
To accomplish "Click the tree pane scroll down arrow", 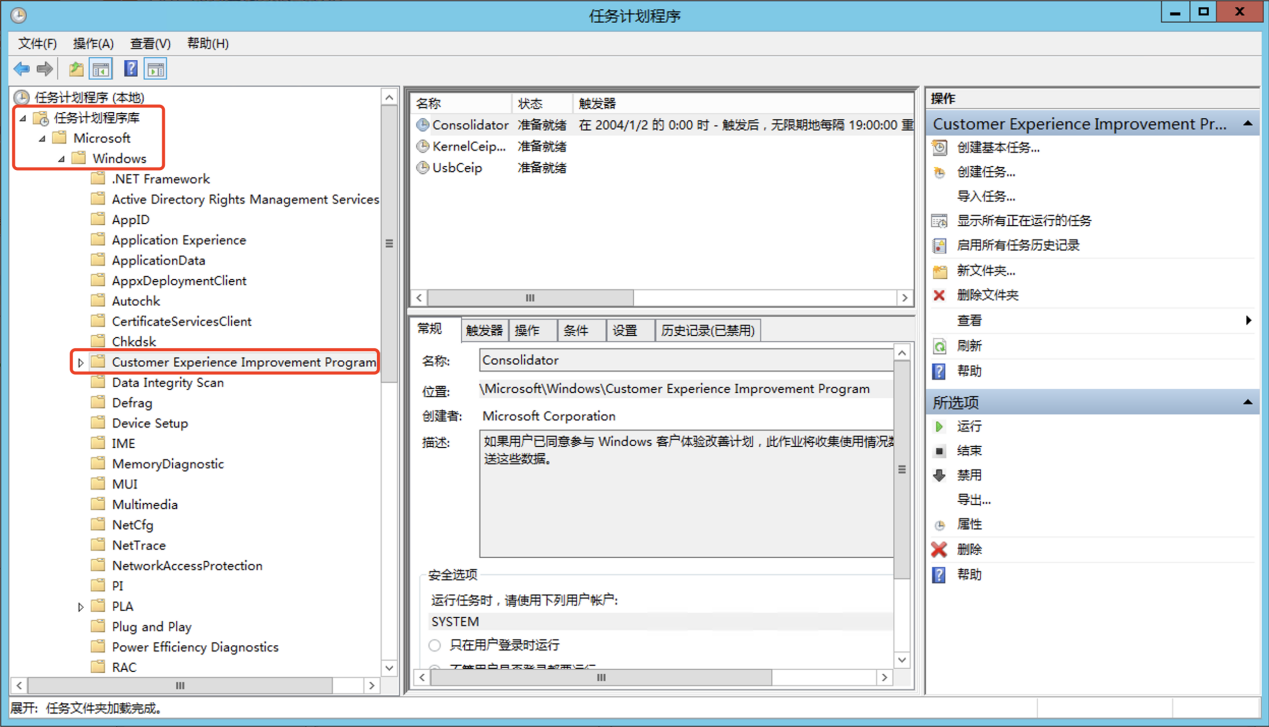I will (x=389, y=668).
